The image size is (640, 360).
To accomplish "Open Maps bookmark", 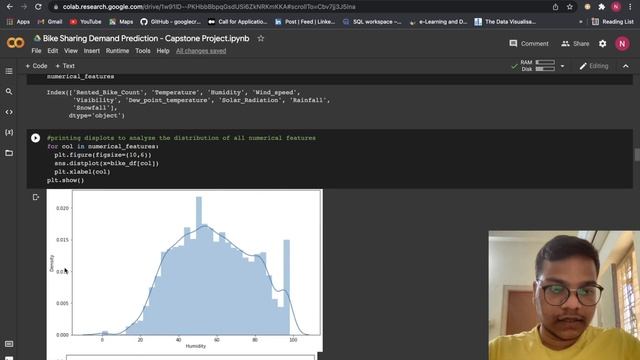I will pos(121,22).
